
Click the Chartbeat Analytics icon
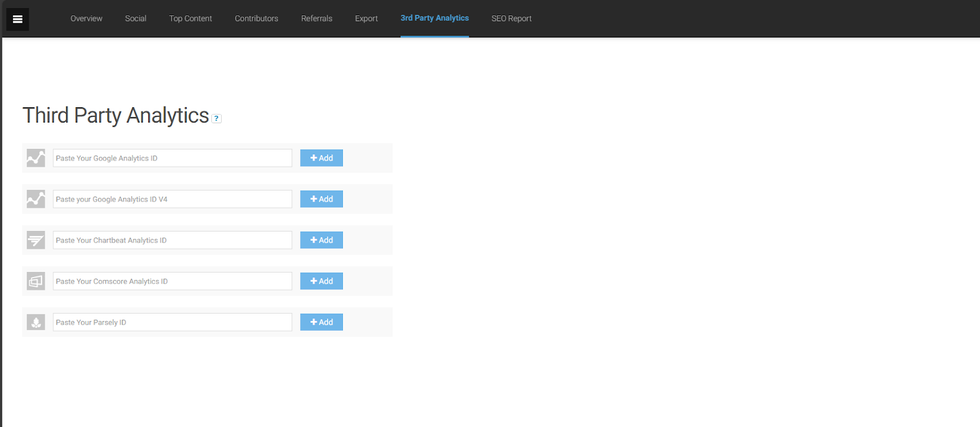(x=36, y=240)
